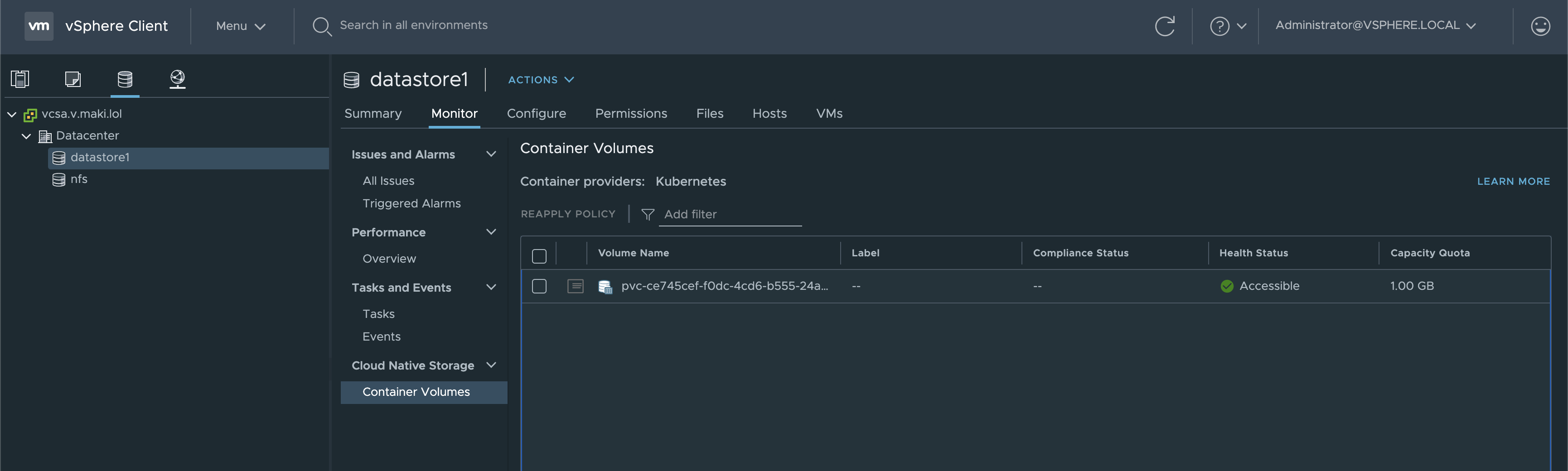The height and width of the screenshot is (471, 1568).
Task: Follow the LEARN MORE link
Action: pyautogui.click(x=1513, y=181)
